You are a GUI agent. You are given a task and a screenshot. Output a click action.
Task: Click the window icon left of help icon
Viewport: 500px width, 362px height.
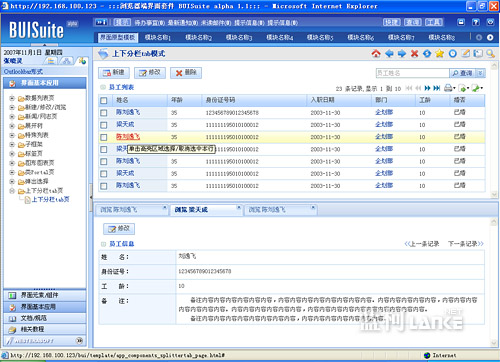tap(461, 22)
